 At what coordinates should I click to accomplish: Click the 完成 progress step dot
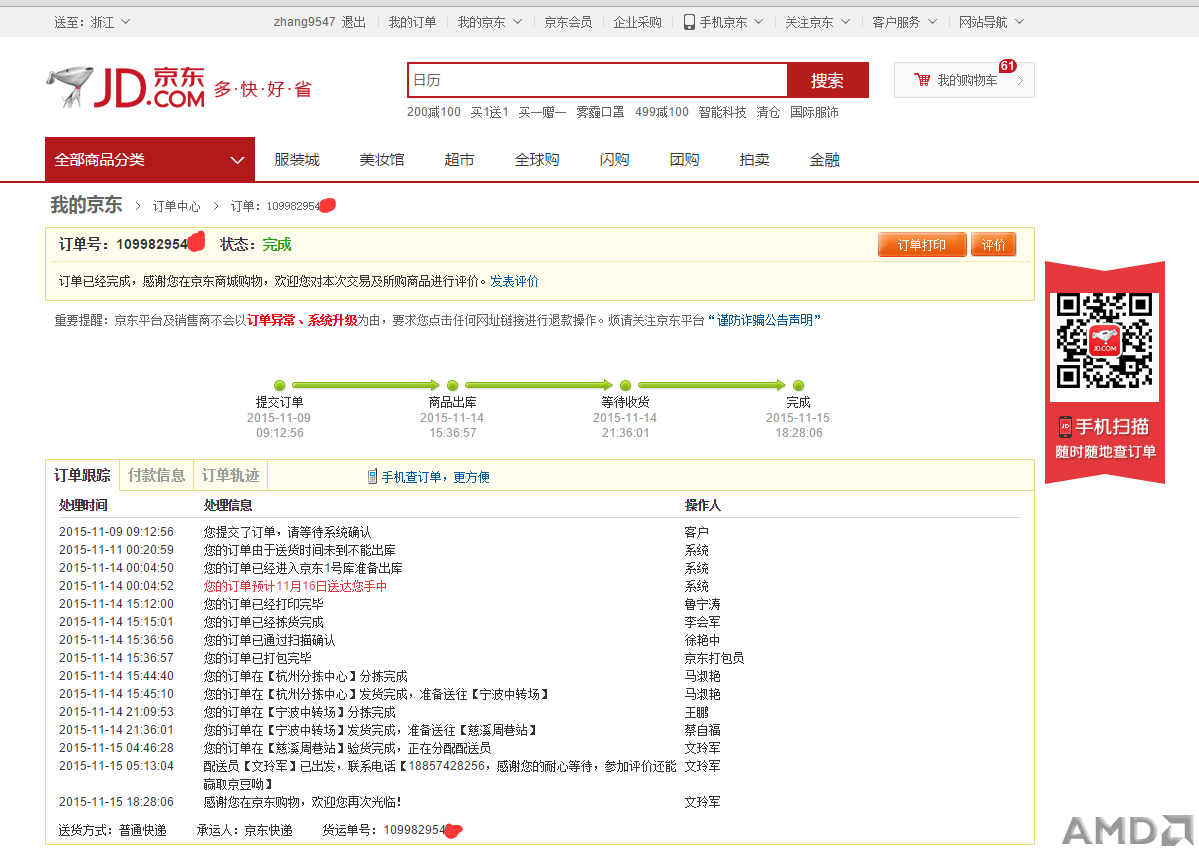[x=798, y=385]
